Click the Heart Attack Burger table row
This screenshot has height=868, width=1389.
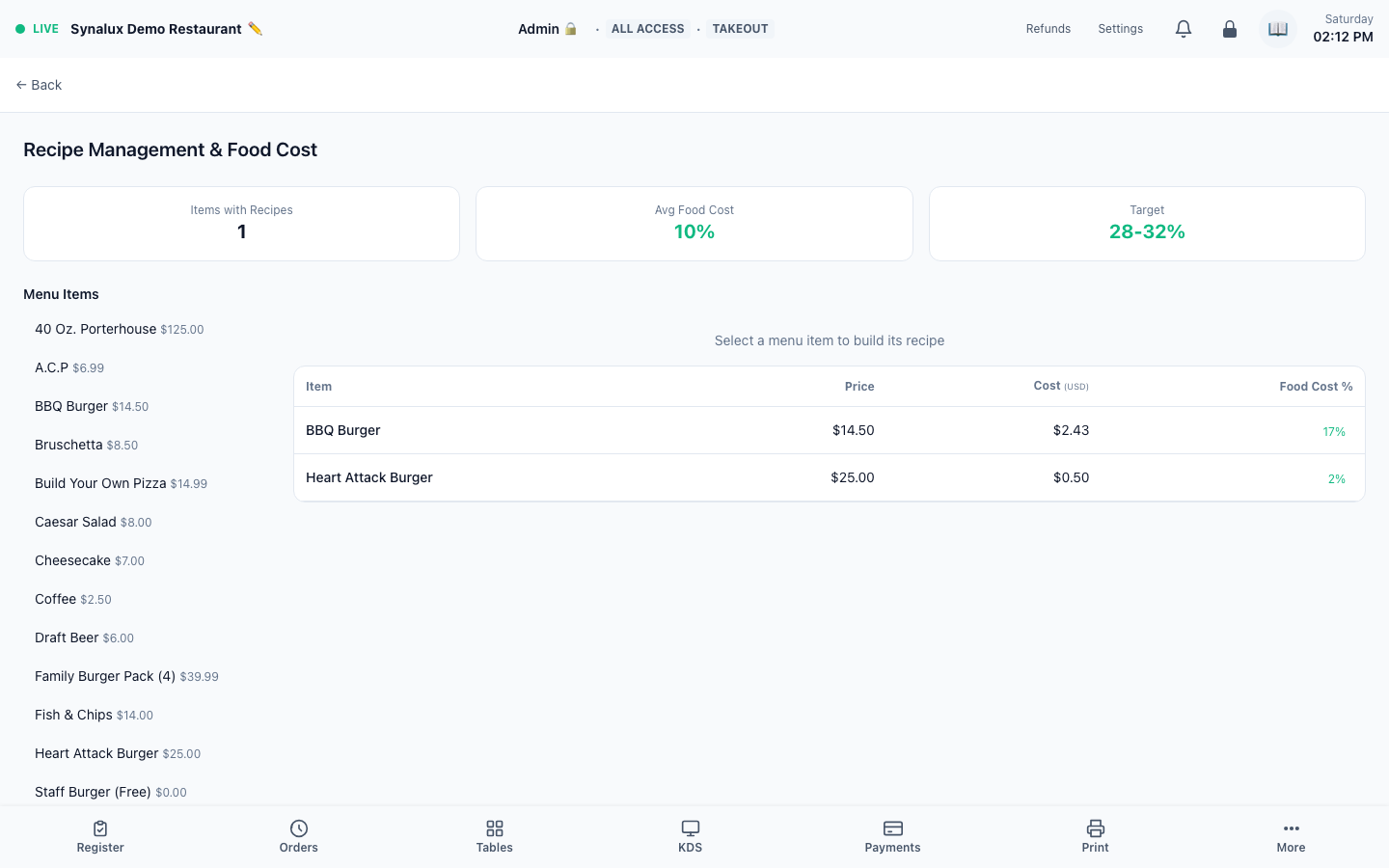pyautogui.click(x=830, y=477)
